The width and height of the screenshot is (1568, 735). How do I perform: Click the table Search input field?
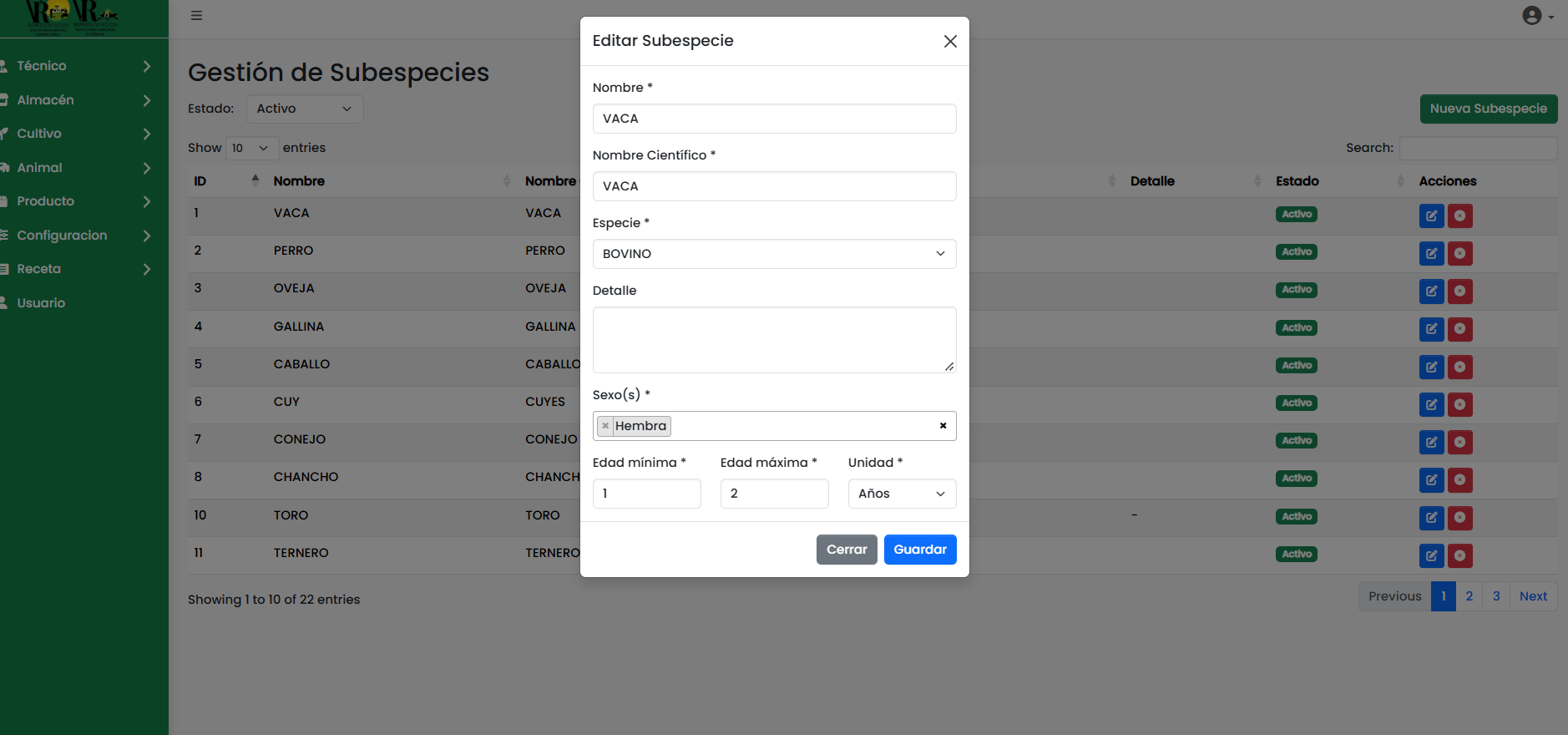point(1478,148)
